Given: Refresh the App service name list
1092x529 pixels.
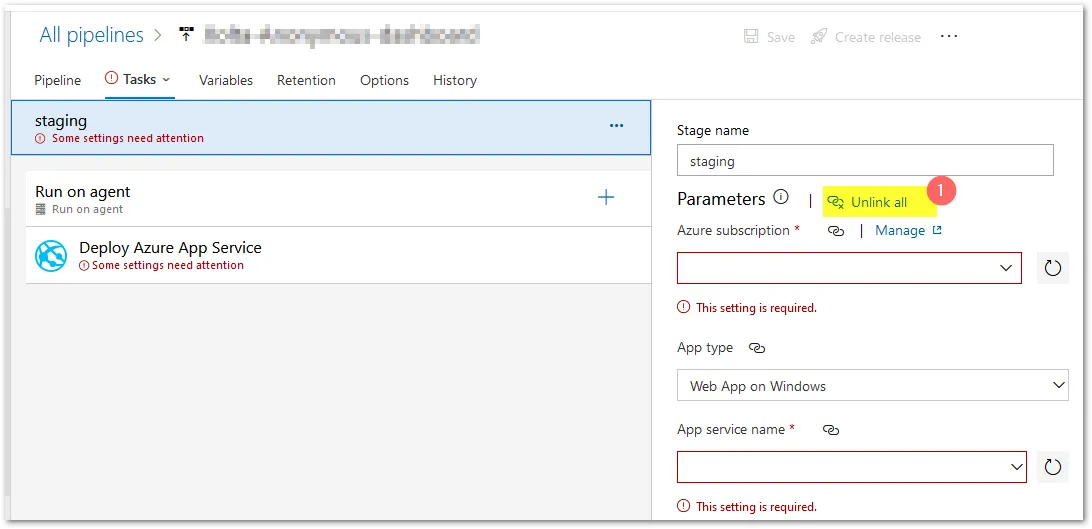Looking at the screenshot, I should point(1052,466).
